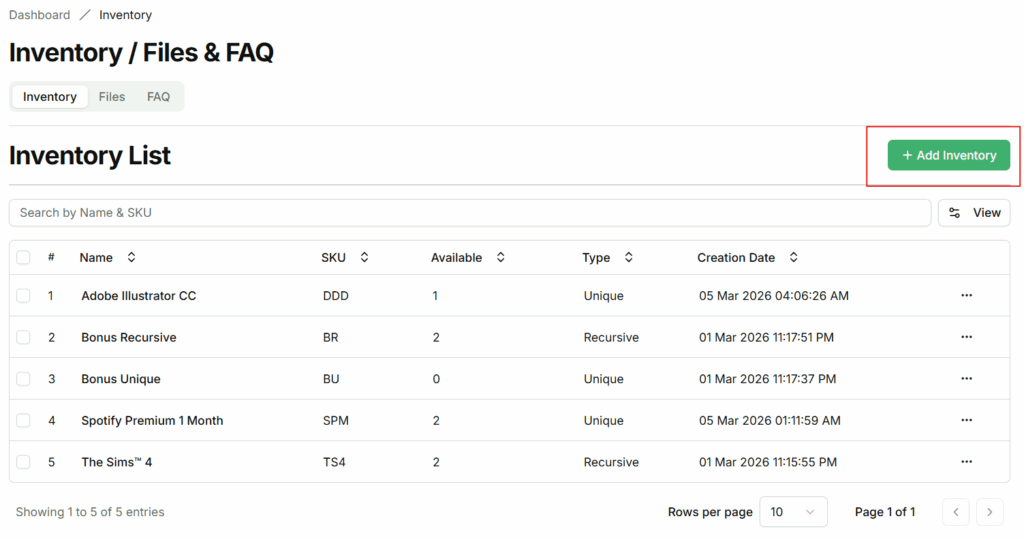This screenshot has height=540, width=1024.
Task: Switch to the Files tab
Action: (112, 97)
